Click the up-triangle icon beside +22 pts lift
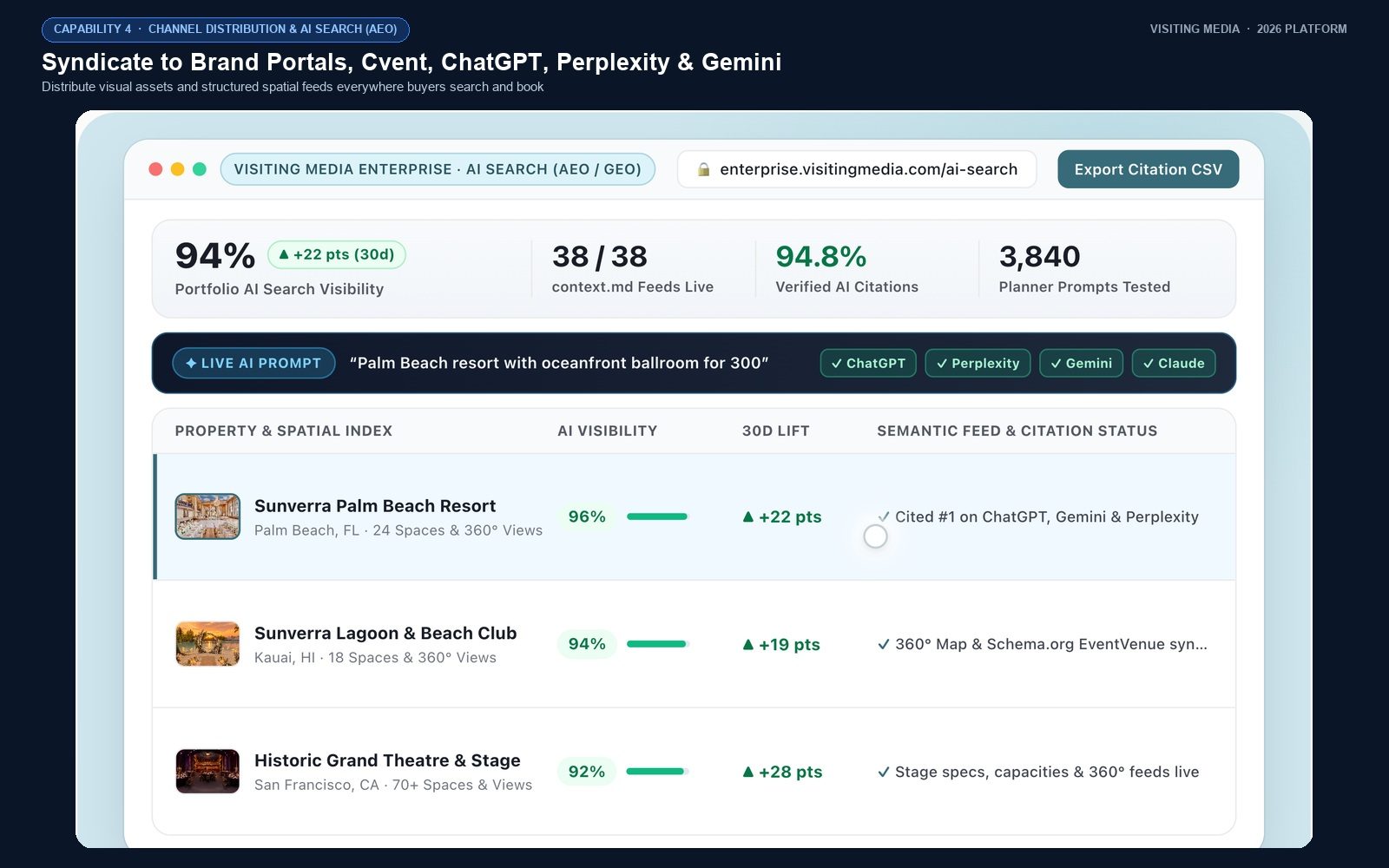This screenshot has width=1389, height=868. [748, 516]
